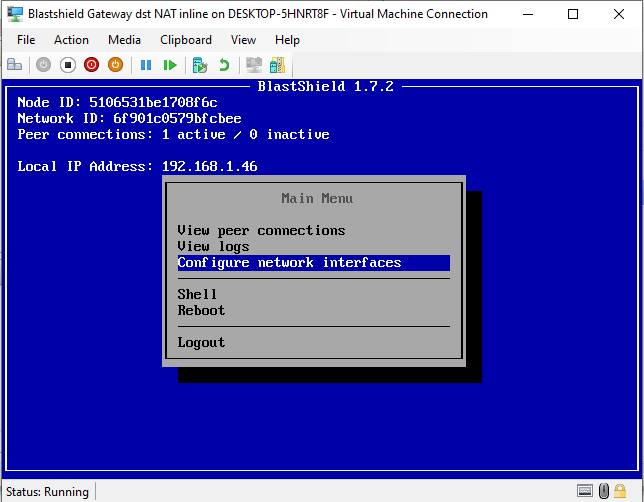Viewport: 644px width, 502px height.
Task: Choose "Configure network interfaces" menu entry
Action: 289,263
